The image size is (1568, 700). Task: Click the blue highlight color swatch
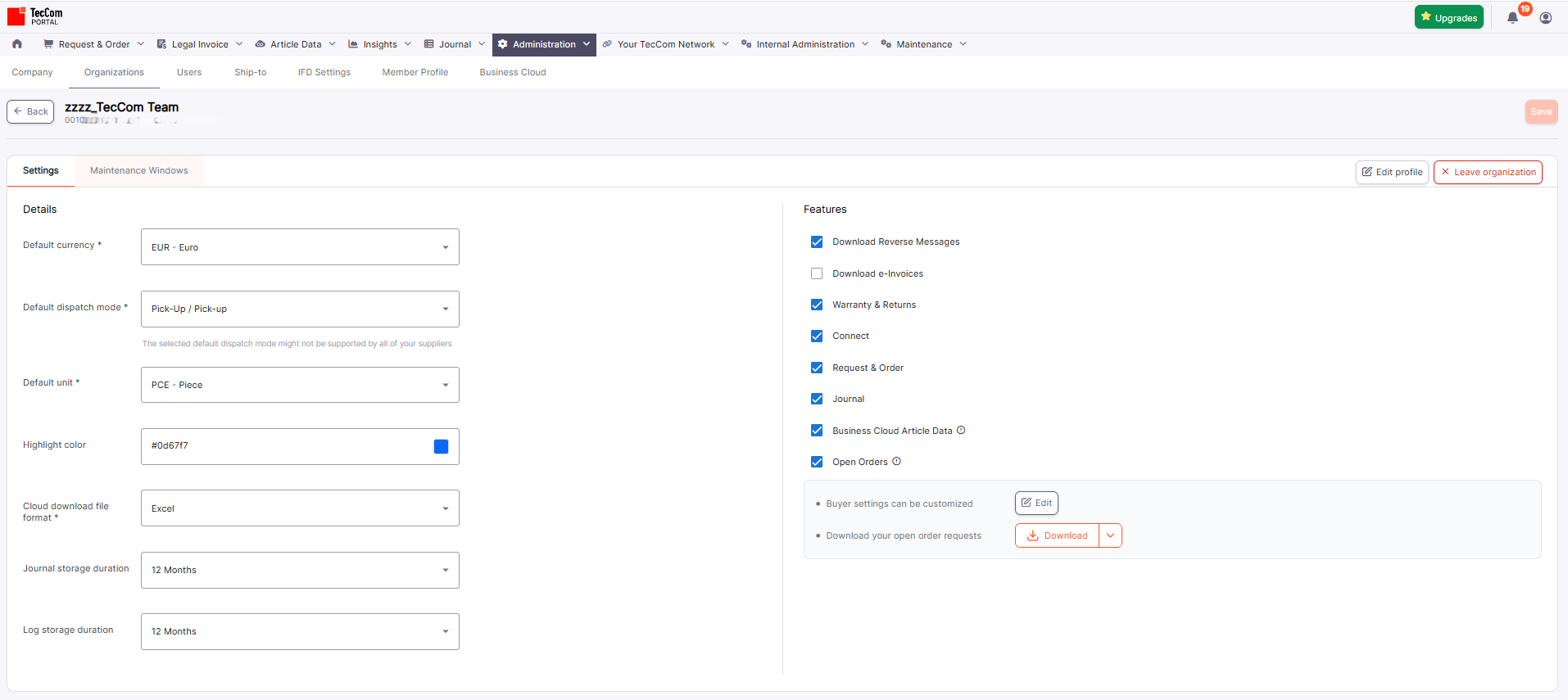point(441,446)
